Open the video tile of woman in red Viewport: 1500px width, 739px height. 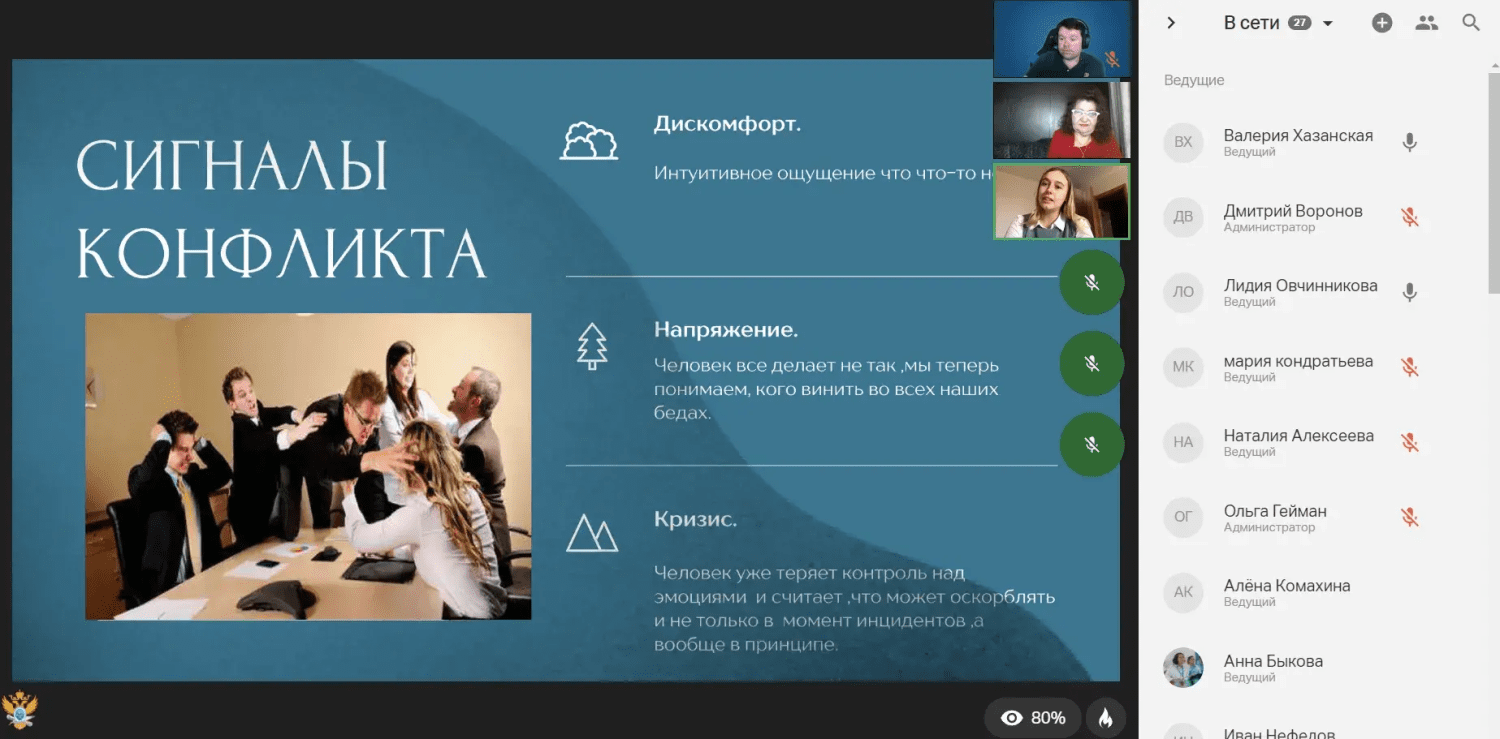[x=1061, y=120]
